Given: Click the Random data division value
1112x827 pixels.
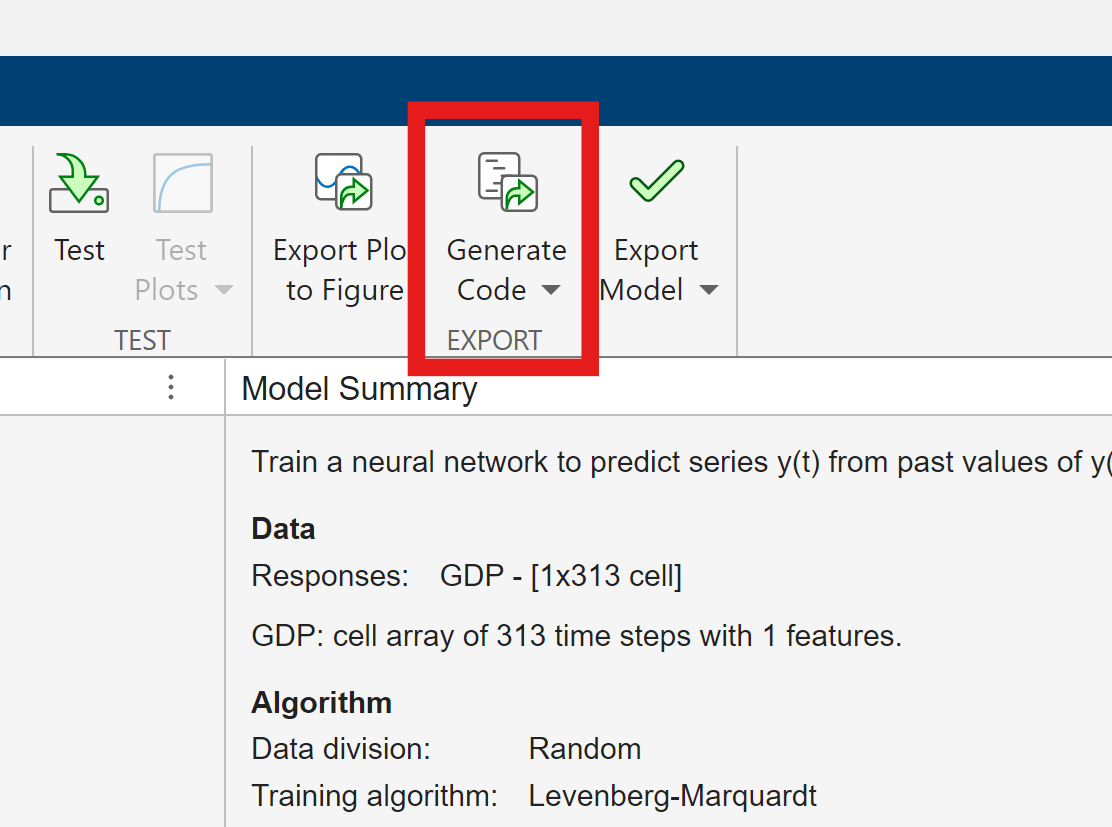Looking at the screenshot, I should [x=585, y=749].
